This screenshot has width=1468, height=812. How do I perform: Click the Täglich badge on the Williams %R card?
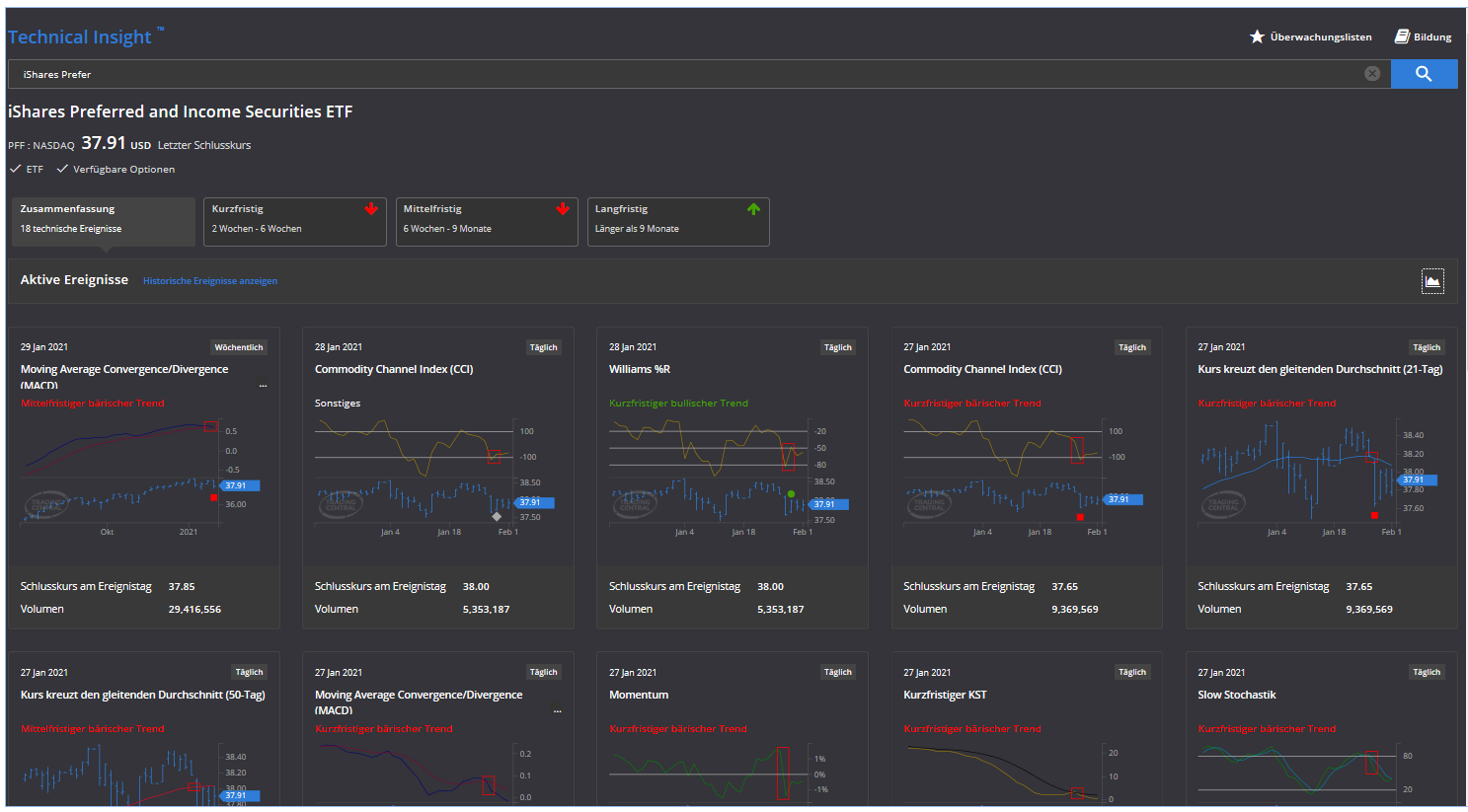pos(838,347)
